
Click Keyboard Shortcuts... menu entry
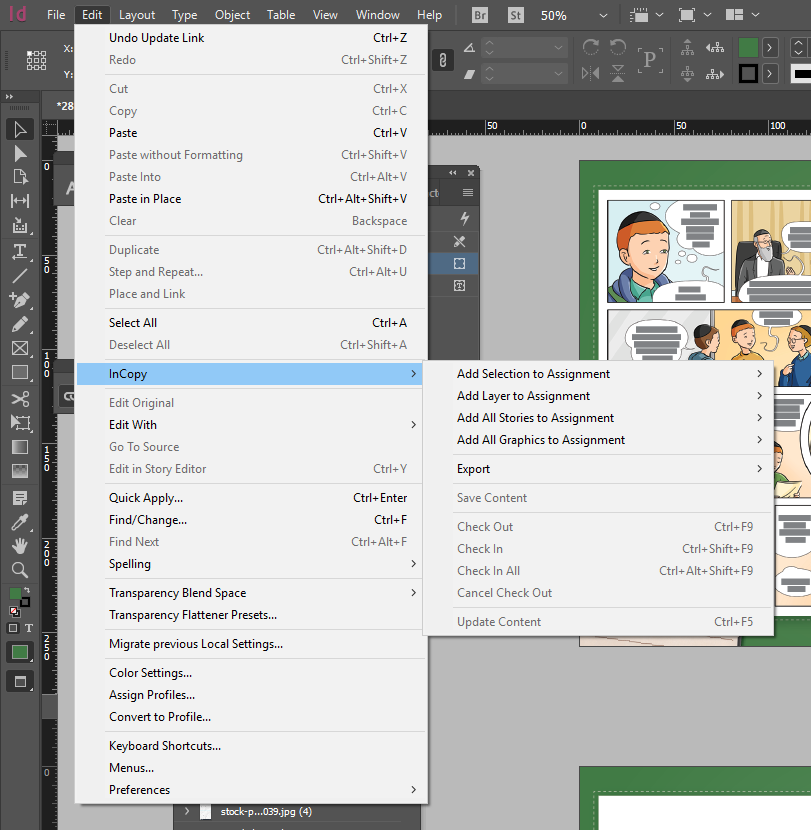pos(165,746)
